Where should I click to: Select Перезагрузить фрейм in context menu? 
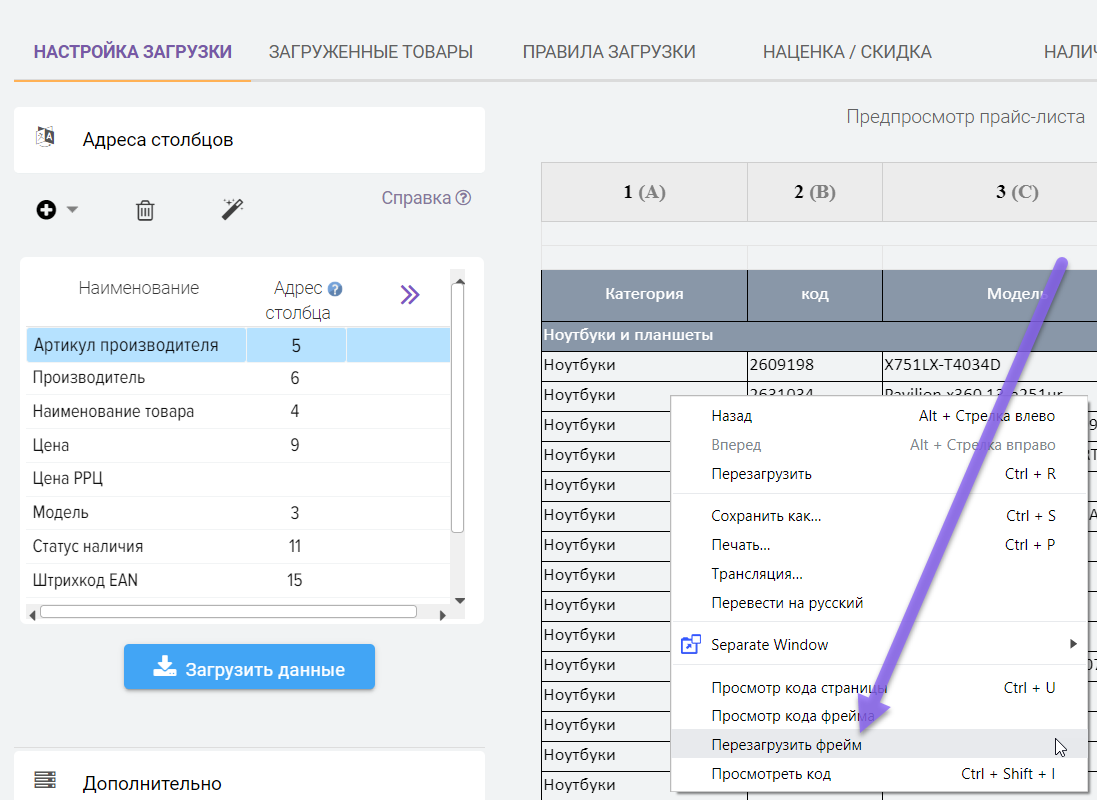pos(786,745)
